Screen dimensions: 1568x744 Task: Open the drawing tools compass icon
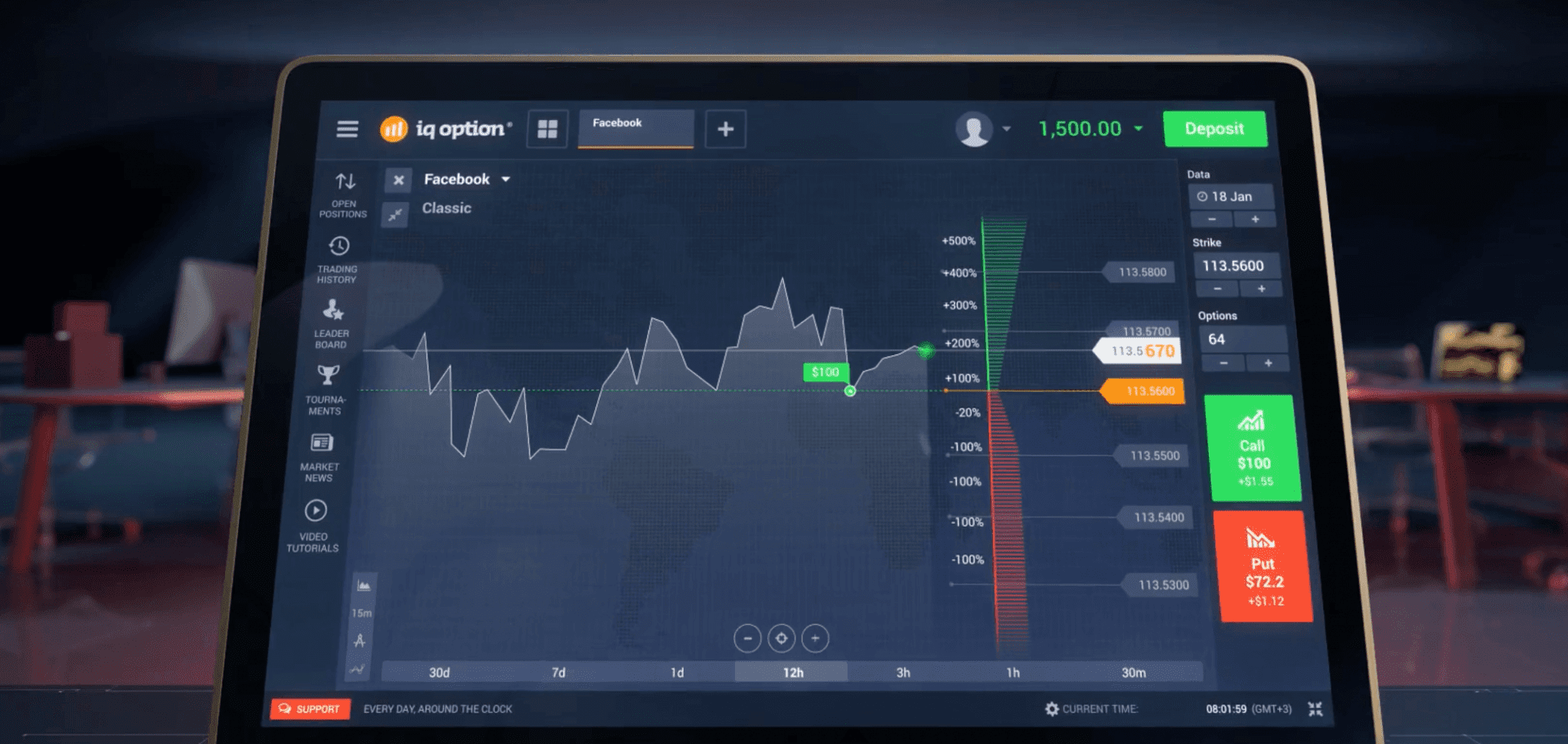click(x=360, y=641)
